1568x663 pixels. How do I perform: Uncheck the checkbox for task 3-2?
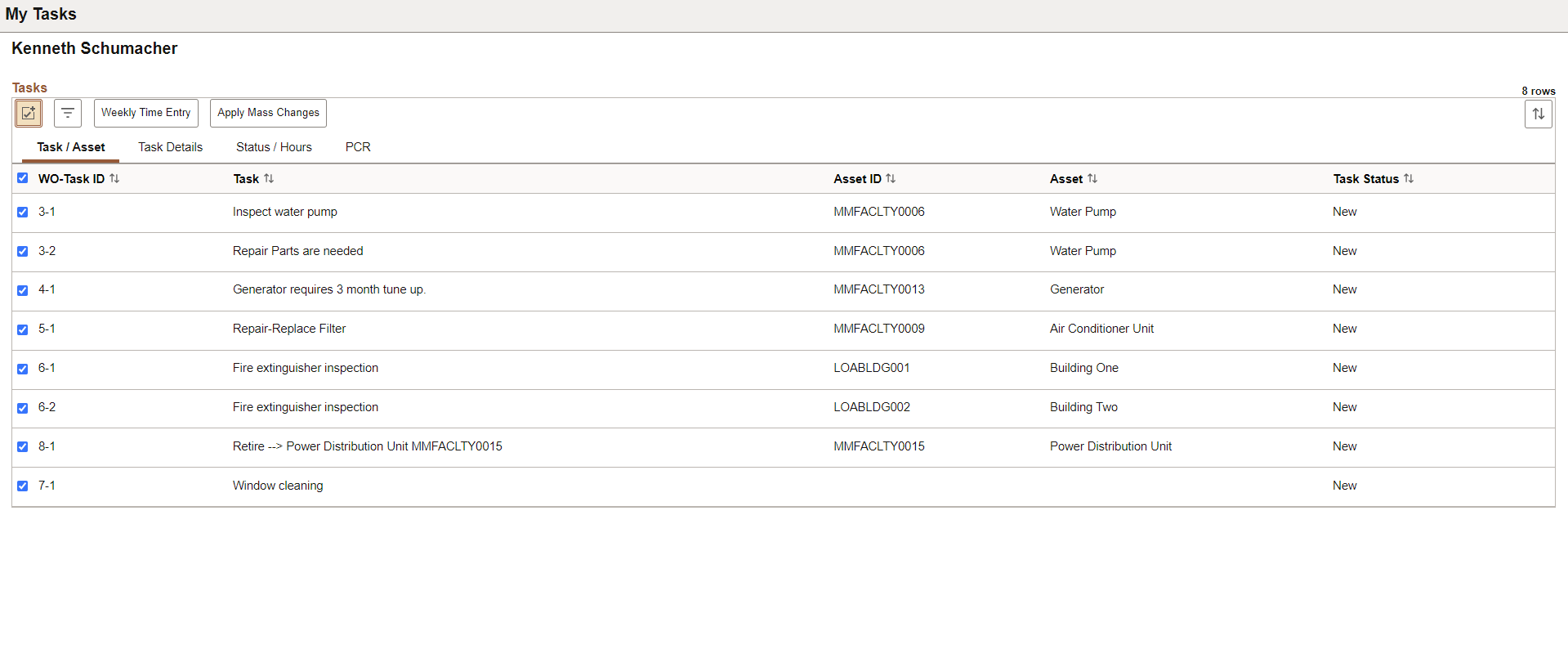[x=23, y=251]
